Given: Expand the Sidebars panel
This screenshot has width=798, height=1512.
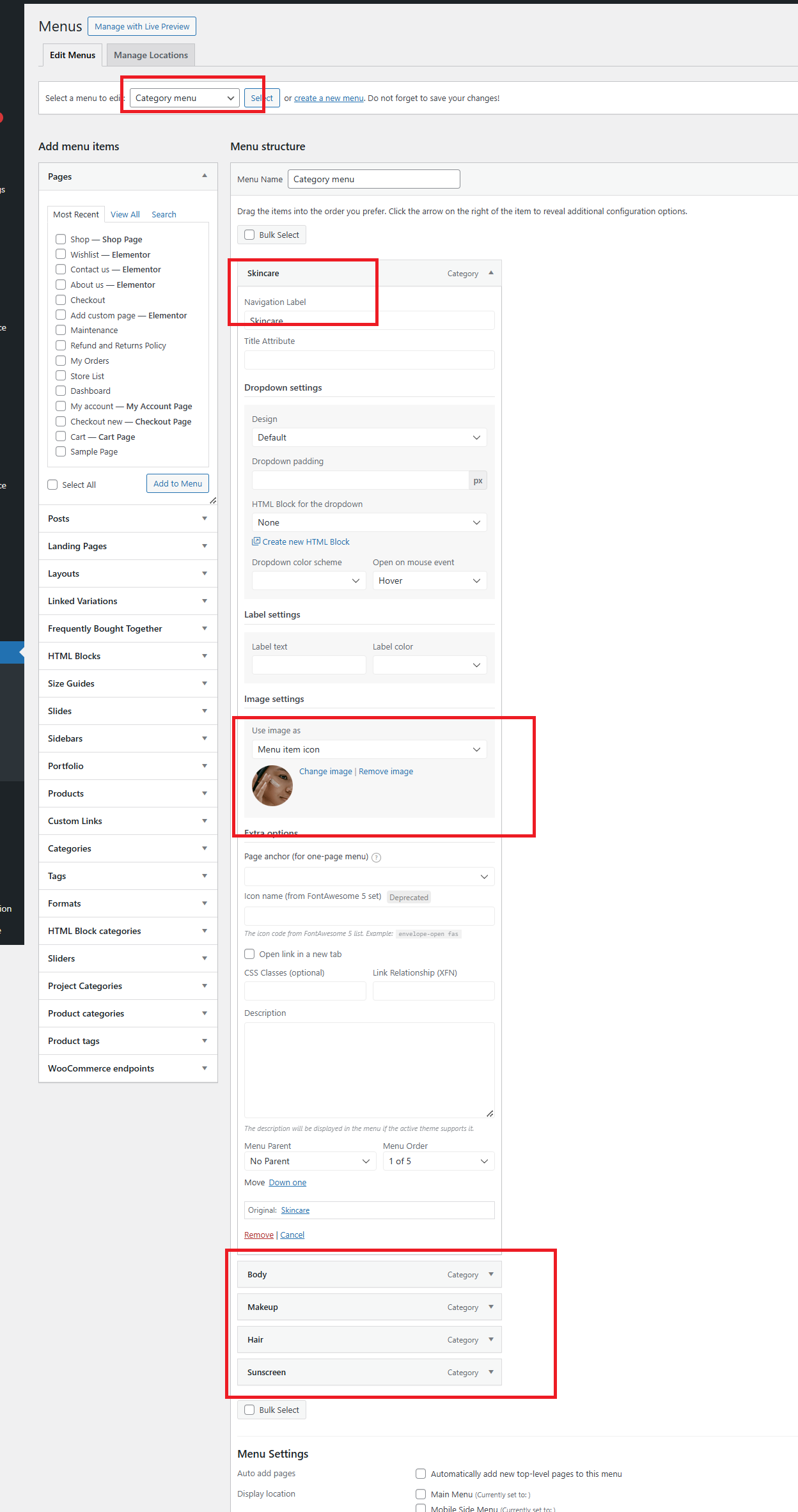Looking at the screenshot, I should 205,738.
